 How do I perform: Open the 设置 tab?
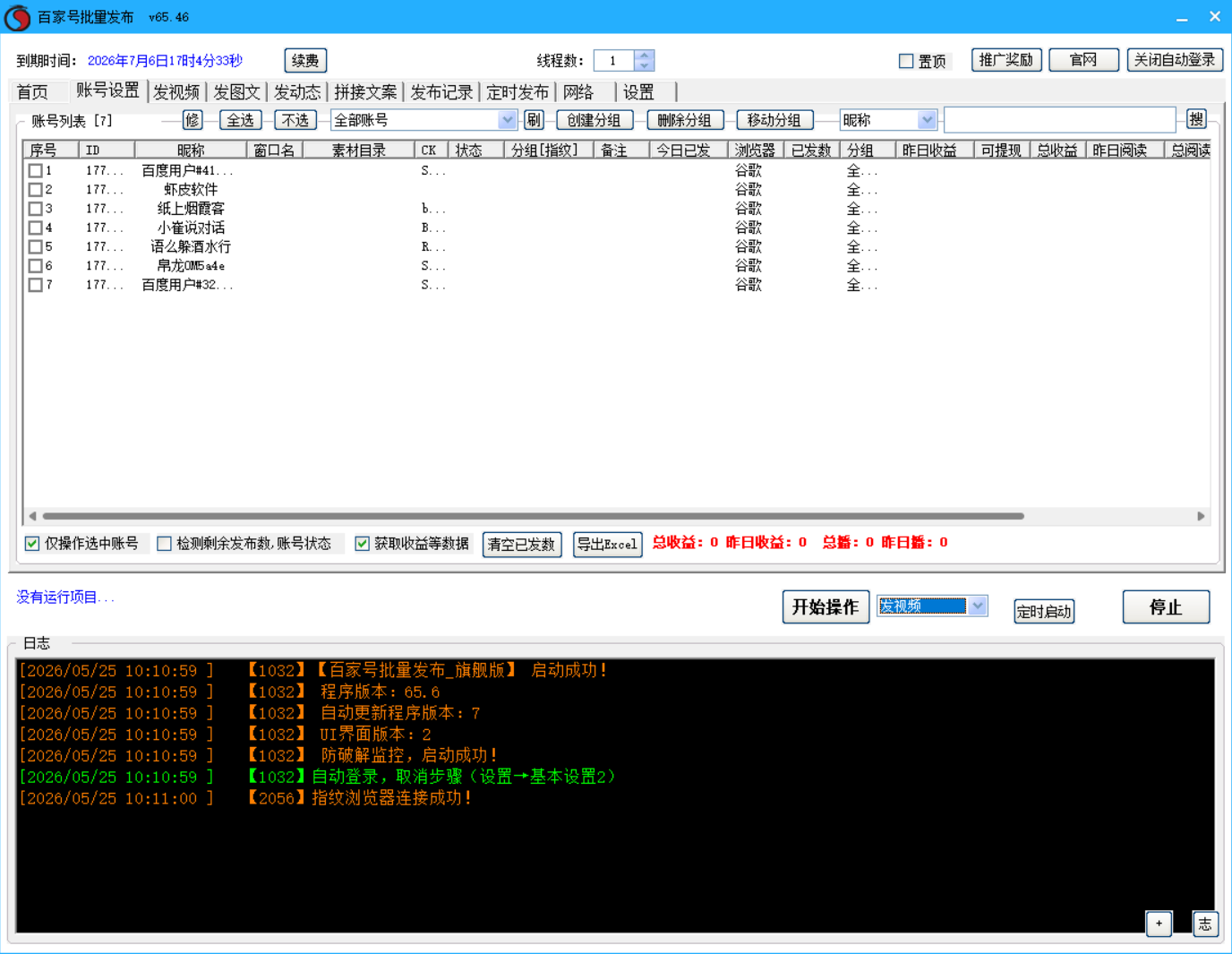639,92
